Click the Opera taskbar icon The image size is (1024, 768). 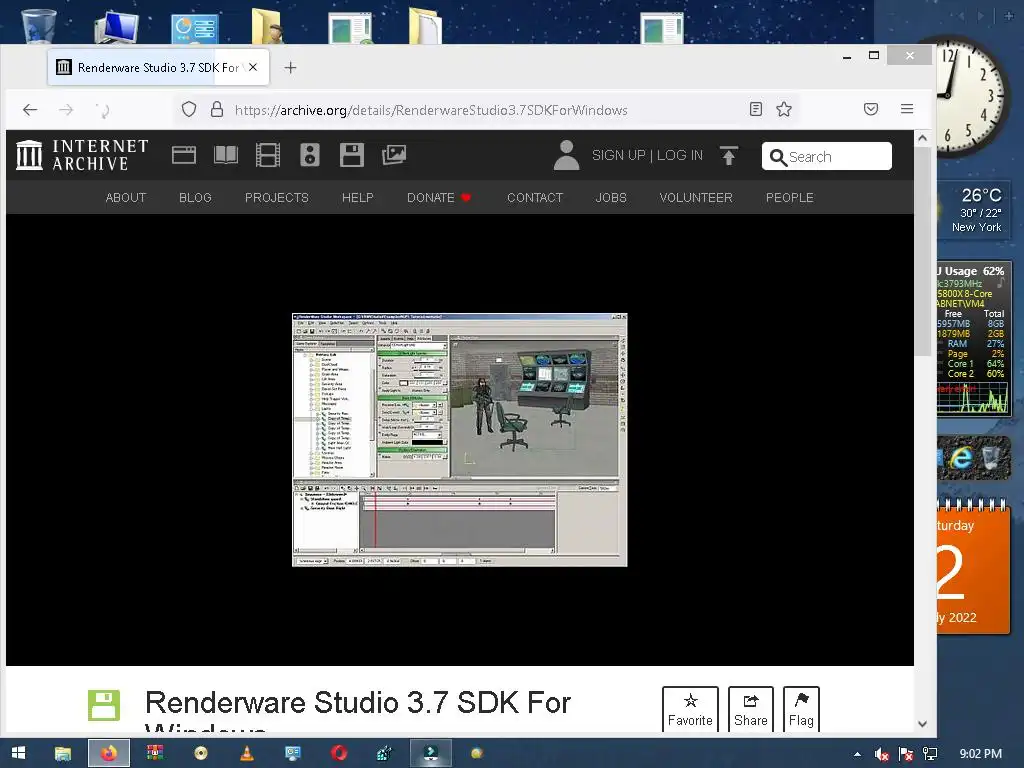coord(339,753)
